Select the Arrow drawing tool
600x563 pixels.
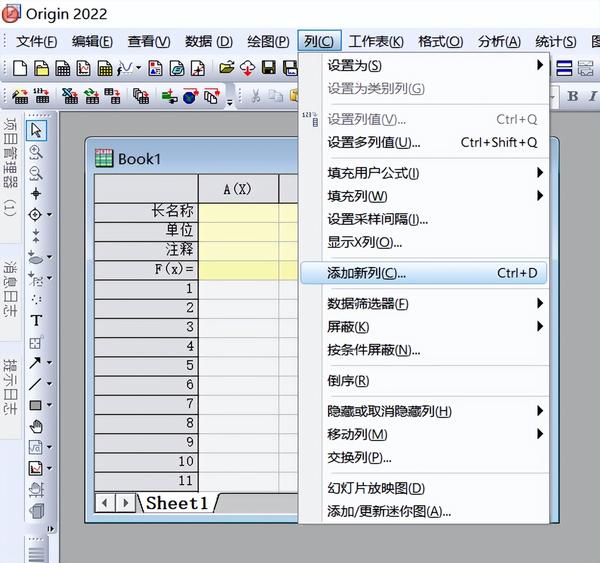[x=35, y=362]
